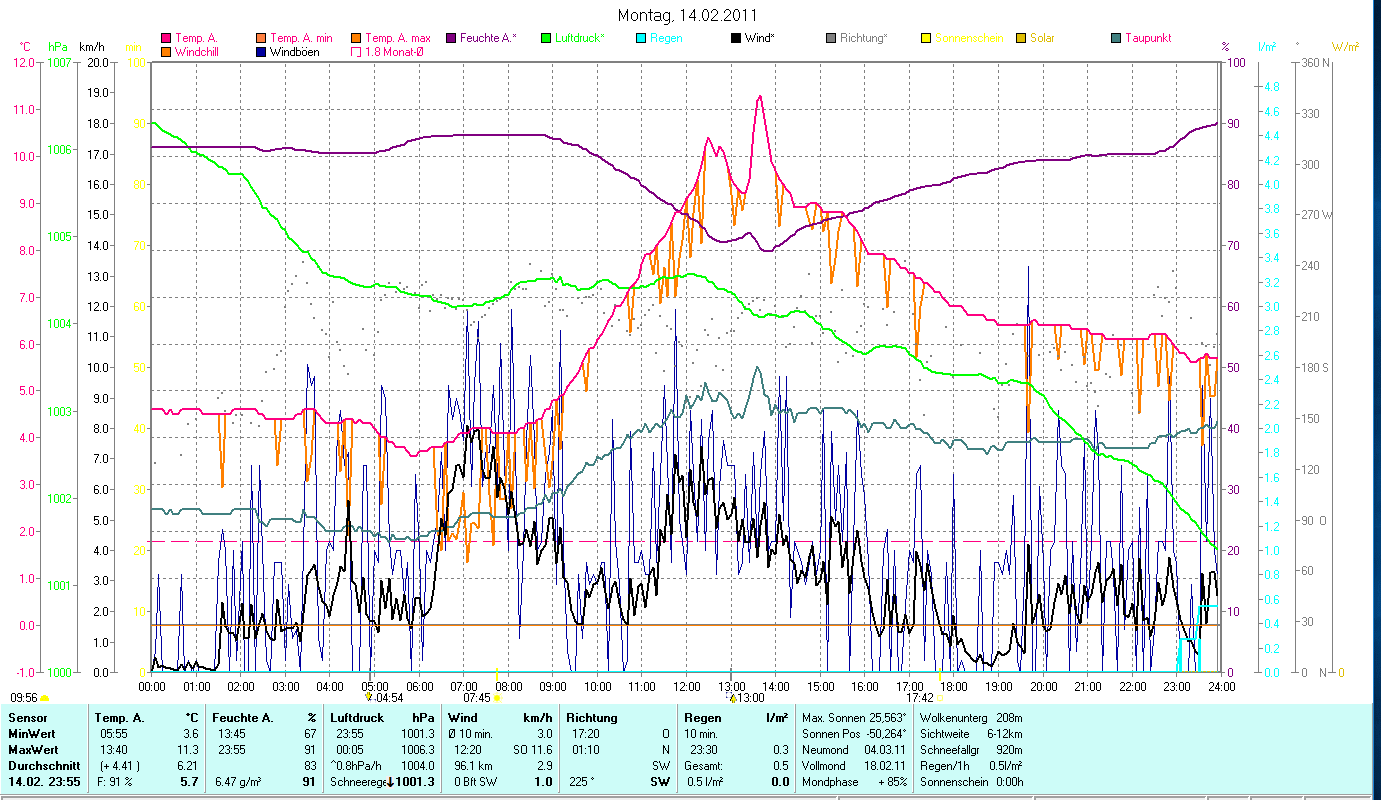
Task: Toggle the 1.8 Monat-Ø legend checkbox
Action: tap(358, 52)
